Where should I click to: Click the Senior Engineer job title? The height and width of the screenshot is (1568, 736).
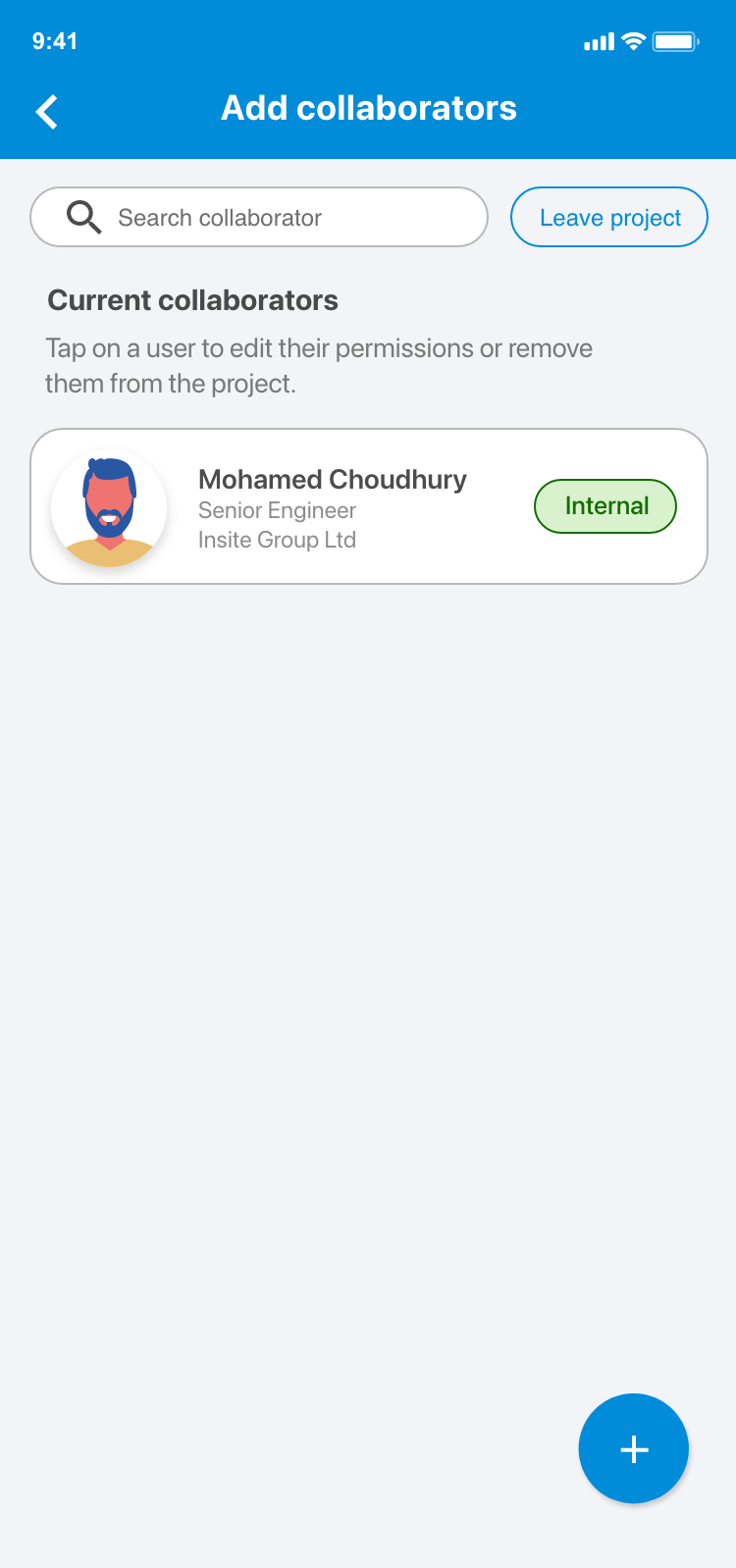pyautogui.click(x=277, y=510)
